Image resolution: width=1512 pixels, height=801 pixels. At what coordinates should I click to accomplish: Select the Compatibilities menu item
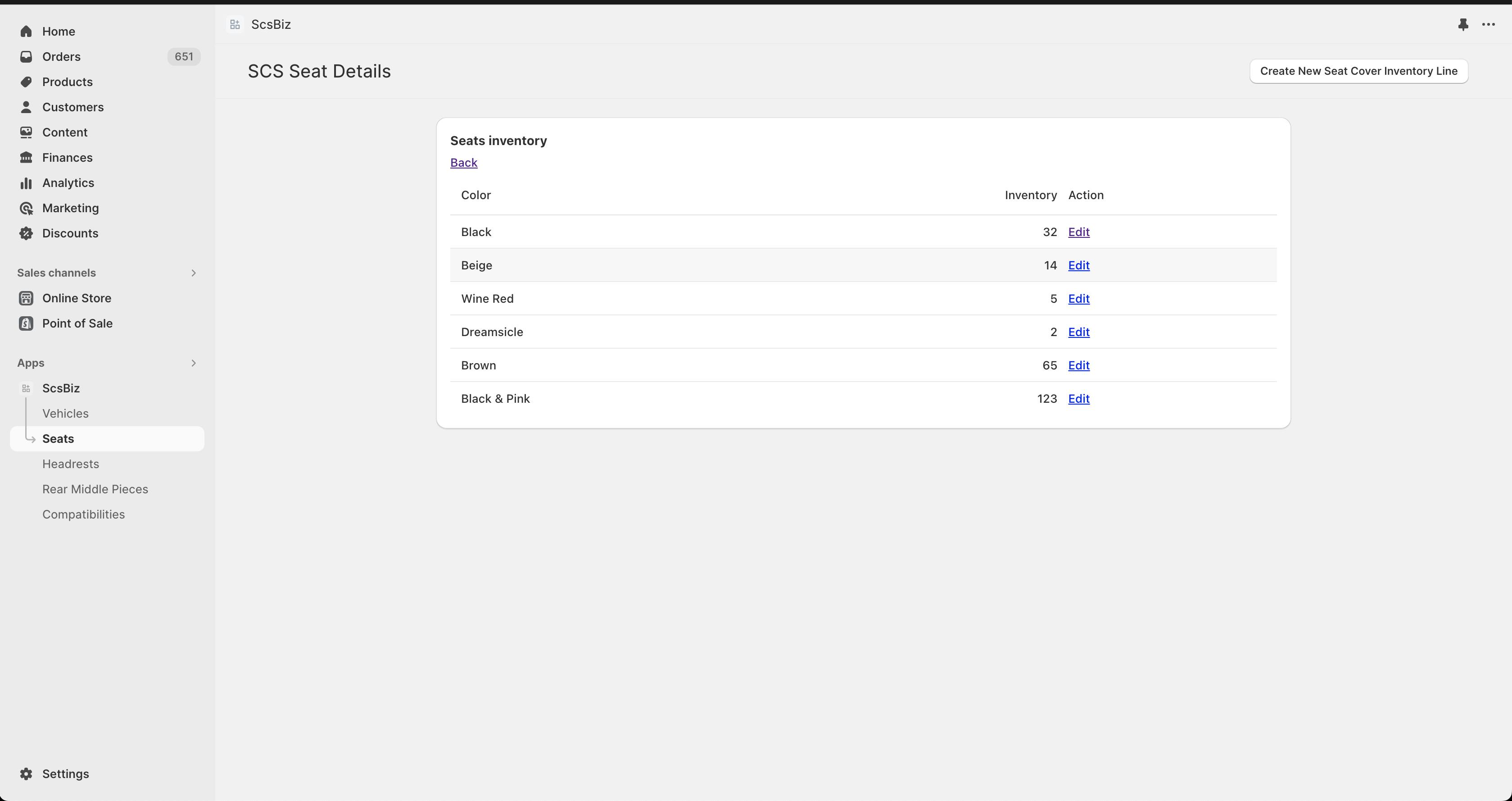tap(83, 514)
